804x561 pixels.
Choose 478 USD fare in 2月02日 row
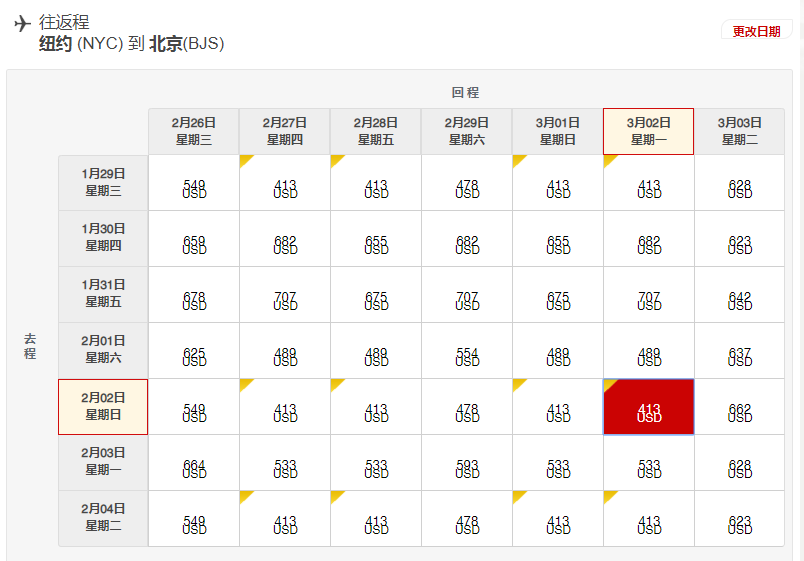467,407
